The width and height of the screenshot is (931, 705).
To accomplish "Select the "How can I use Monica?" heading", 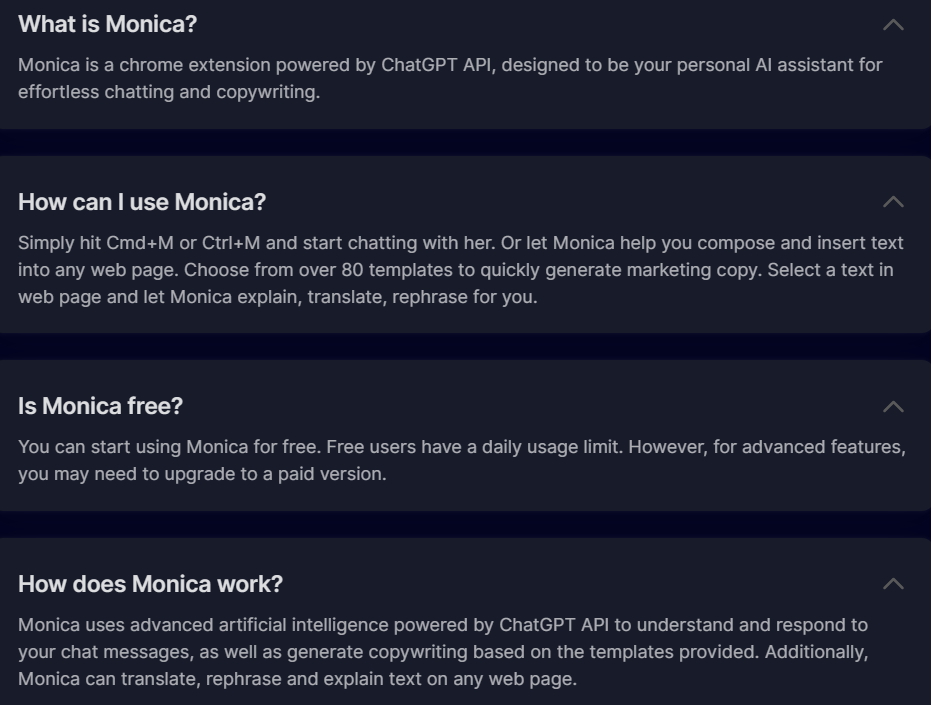I will click(142, 202).
